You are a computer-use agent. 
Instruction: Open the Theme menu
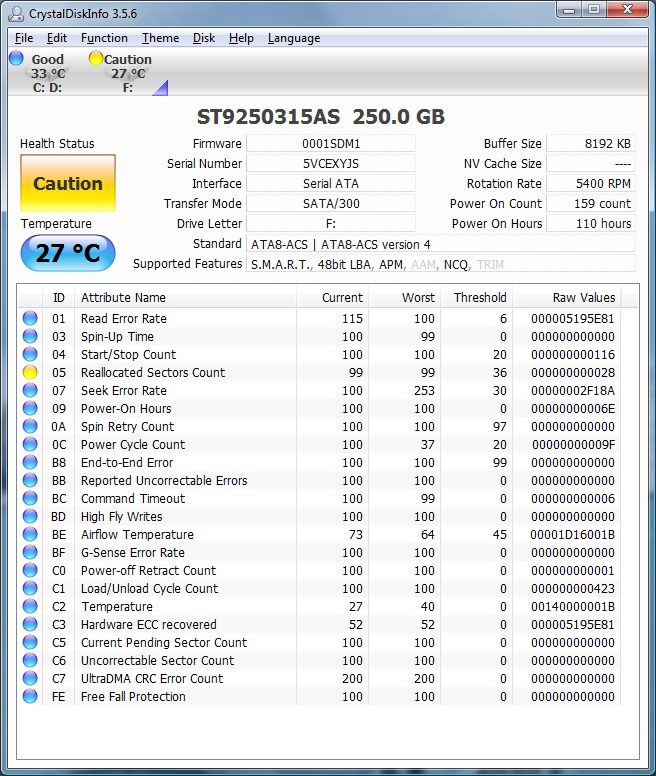pos(160,38)
